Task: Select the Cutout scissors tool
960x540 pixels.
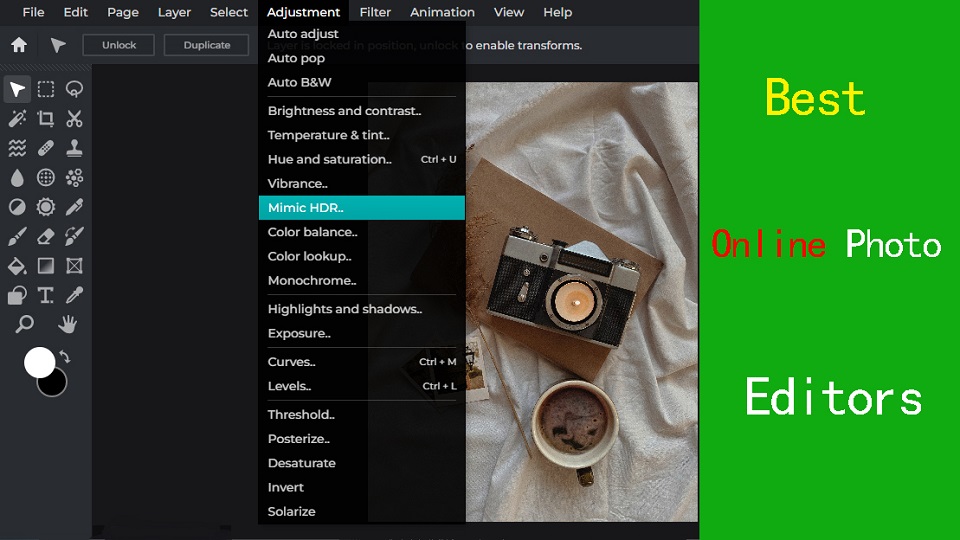Action: pyautogui.click(x=75, y=118)
